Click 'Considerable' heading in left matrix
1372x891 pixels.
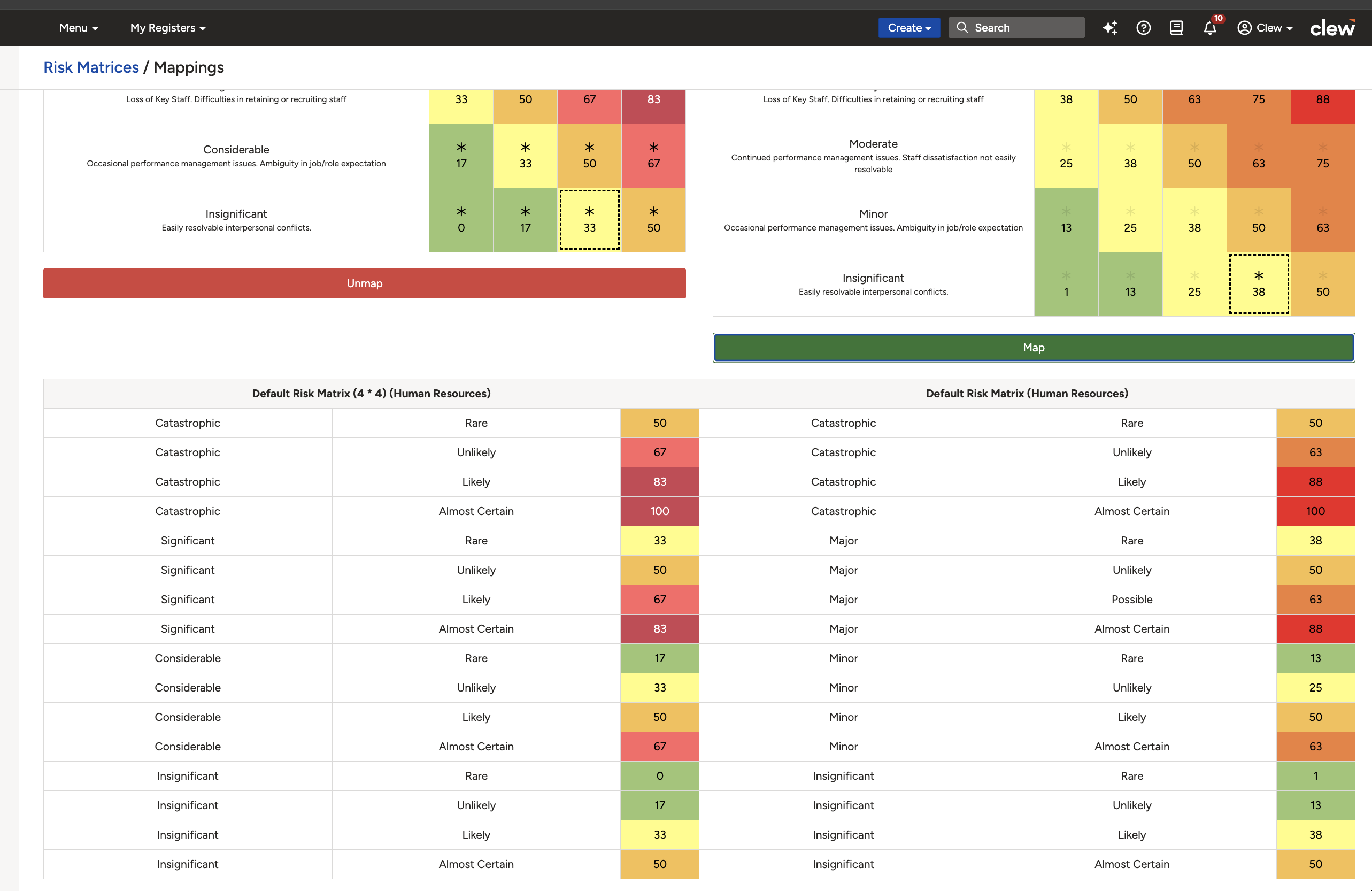pyautogui.click(x=236, y=149)
